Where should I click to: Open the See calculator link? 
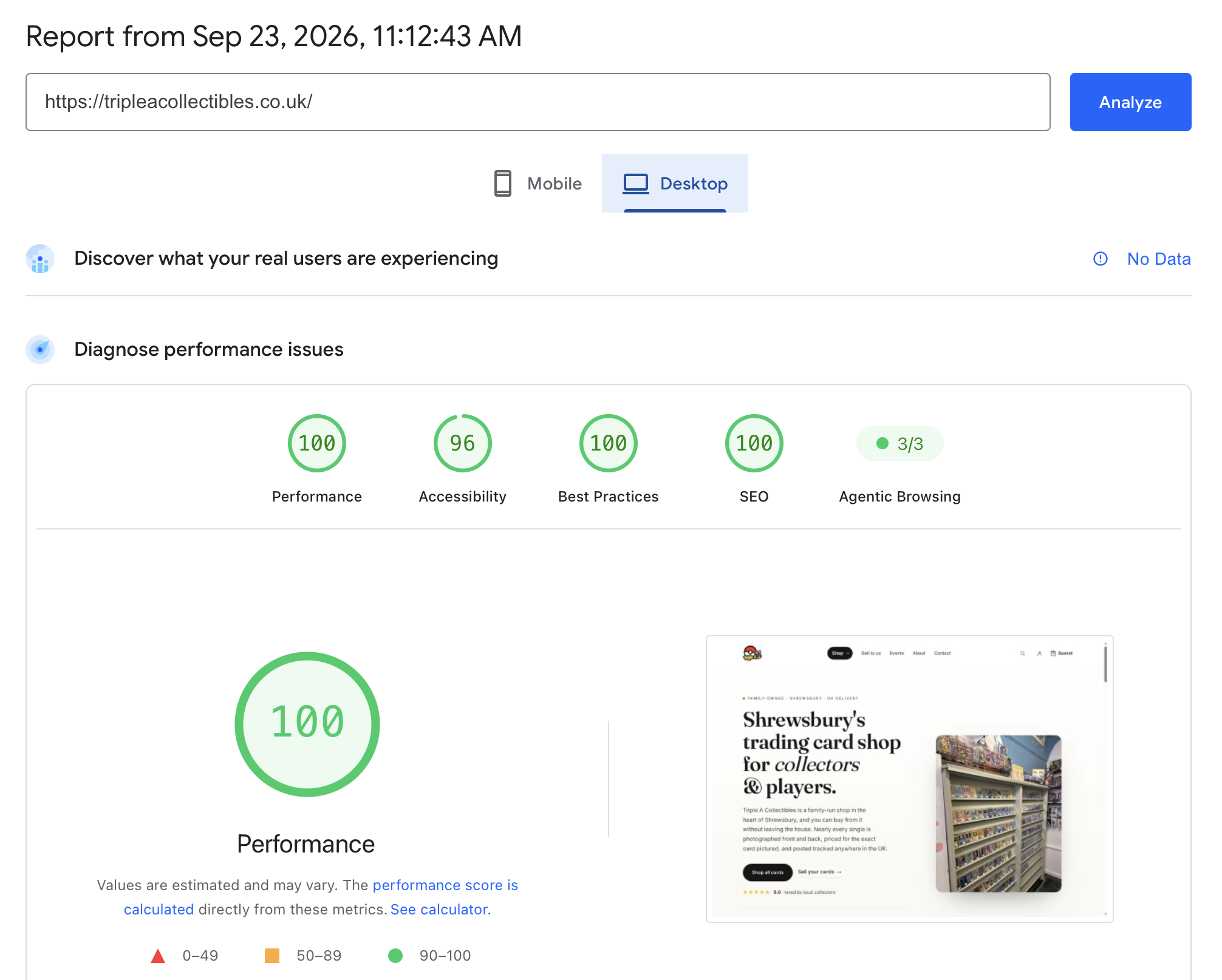(x=440, y=909)
